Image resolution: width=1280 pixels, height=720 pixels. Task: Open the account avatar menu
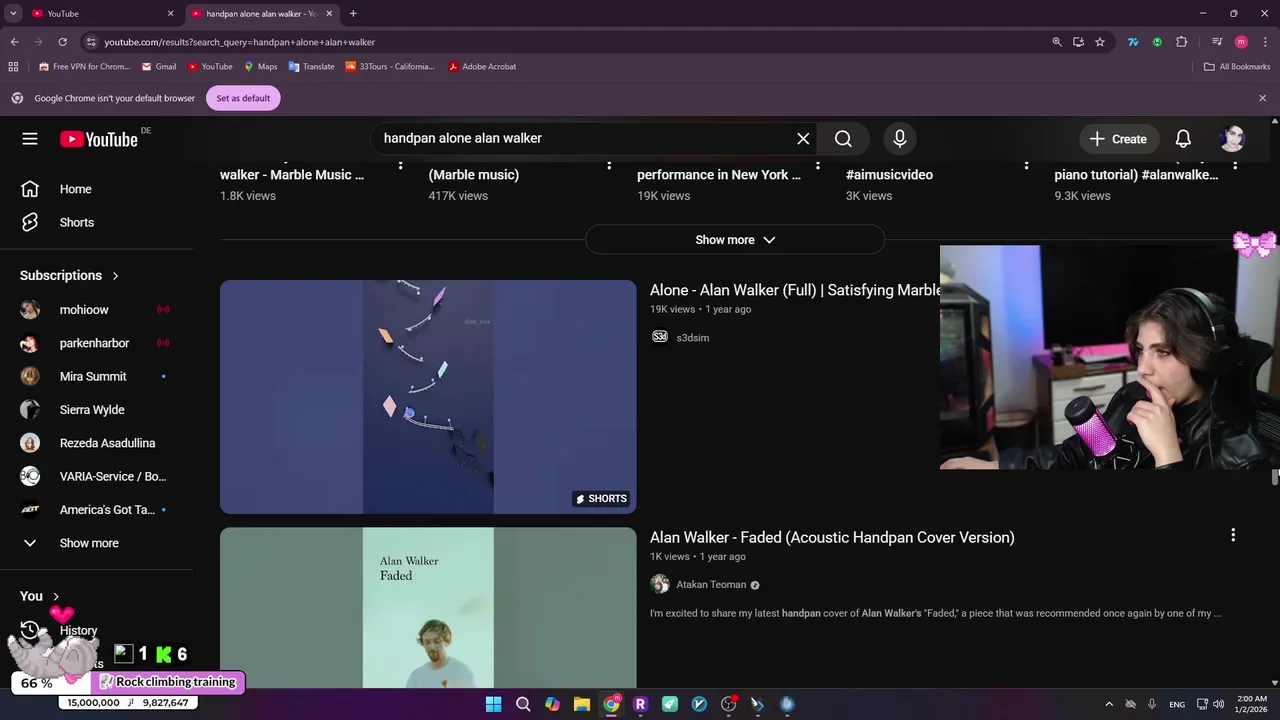pyautogui.click(x=1232, y=139)
